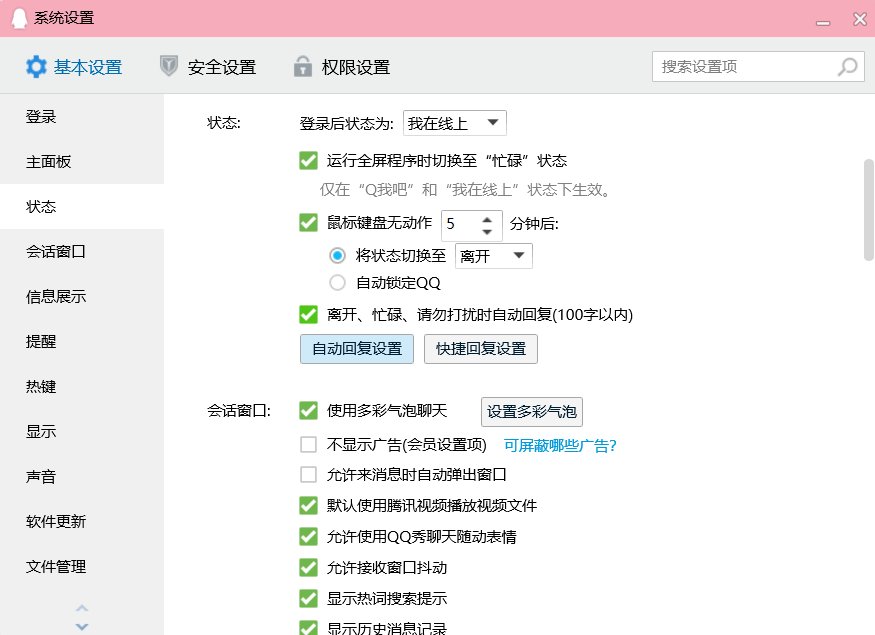Click the 权限设置 lock icon

coord(302,66)
